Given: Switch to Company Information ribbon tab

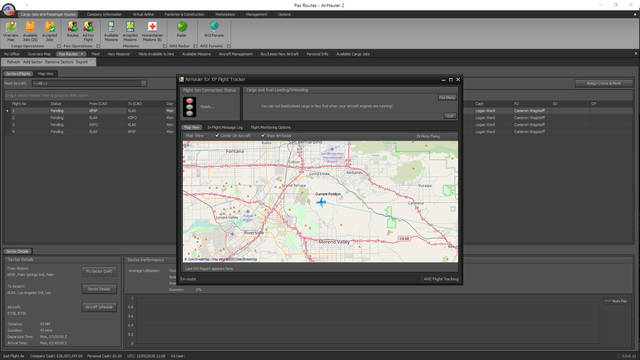Looking at the screenshot, I should point(104,14).
